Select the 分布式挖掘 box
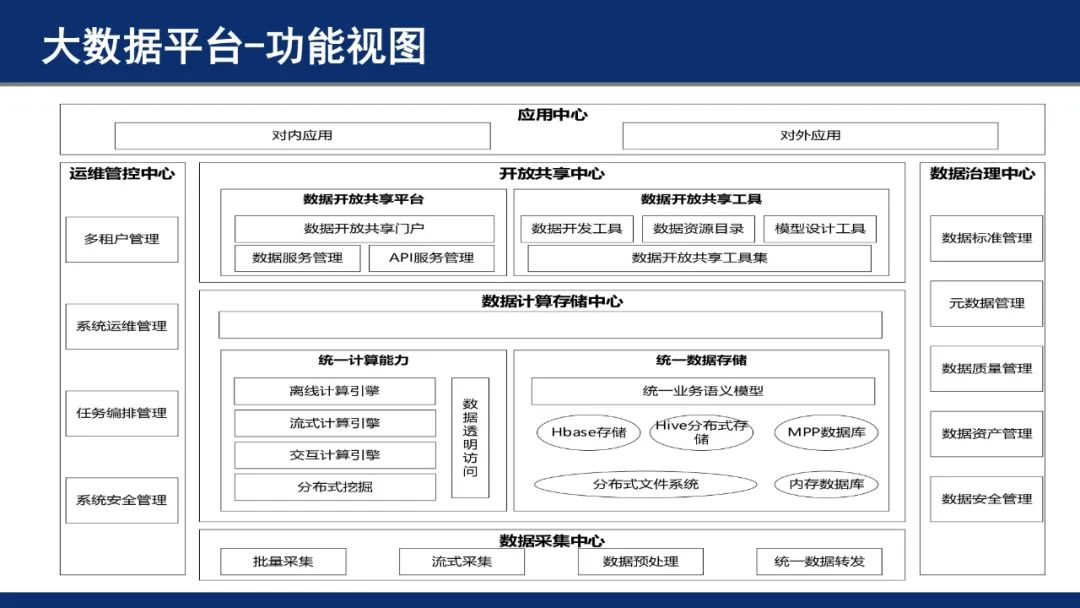 click(x=335, y=487)
